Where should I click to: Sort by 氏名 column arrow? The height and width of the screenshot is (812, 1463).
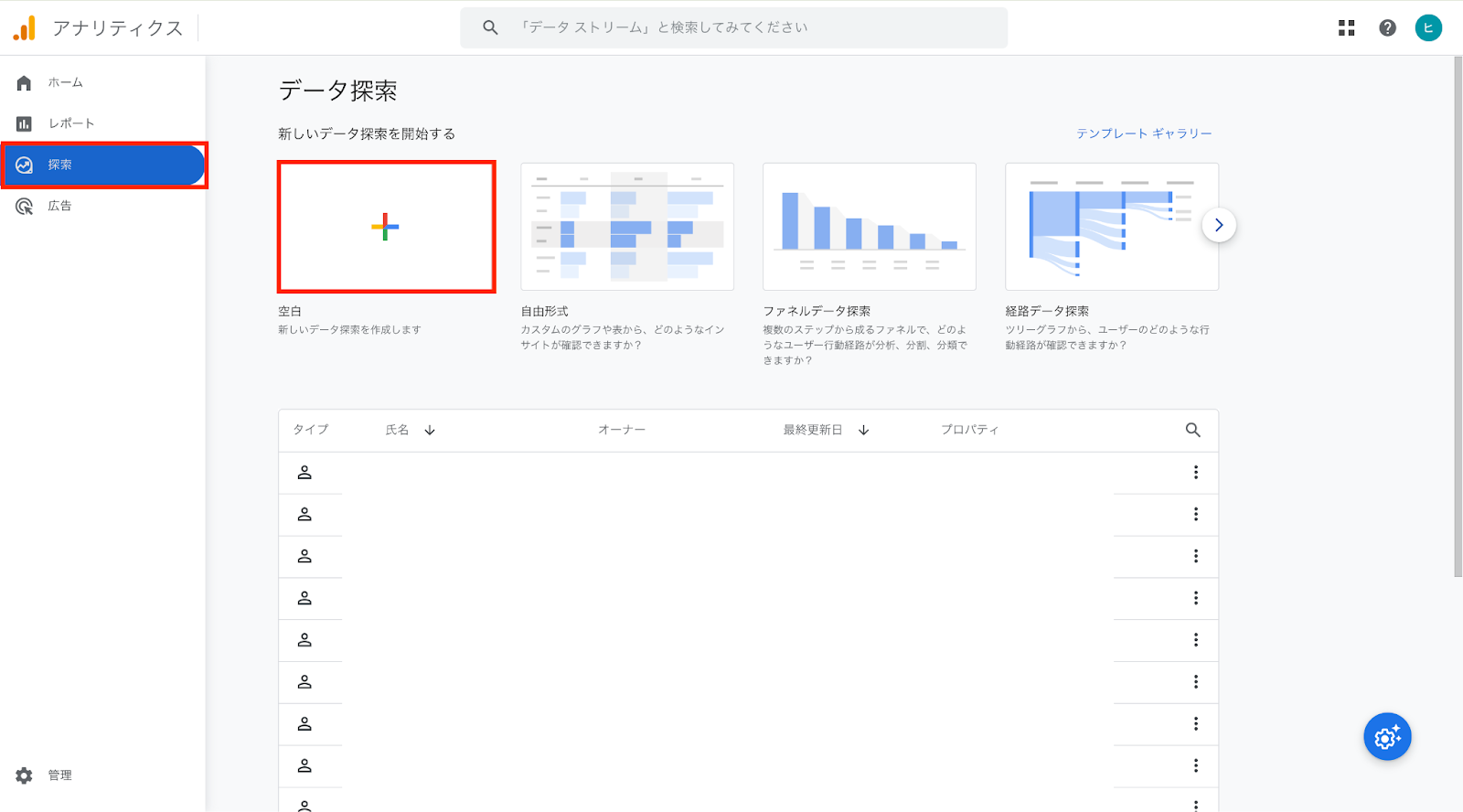[x=430, y=430]
